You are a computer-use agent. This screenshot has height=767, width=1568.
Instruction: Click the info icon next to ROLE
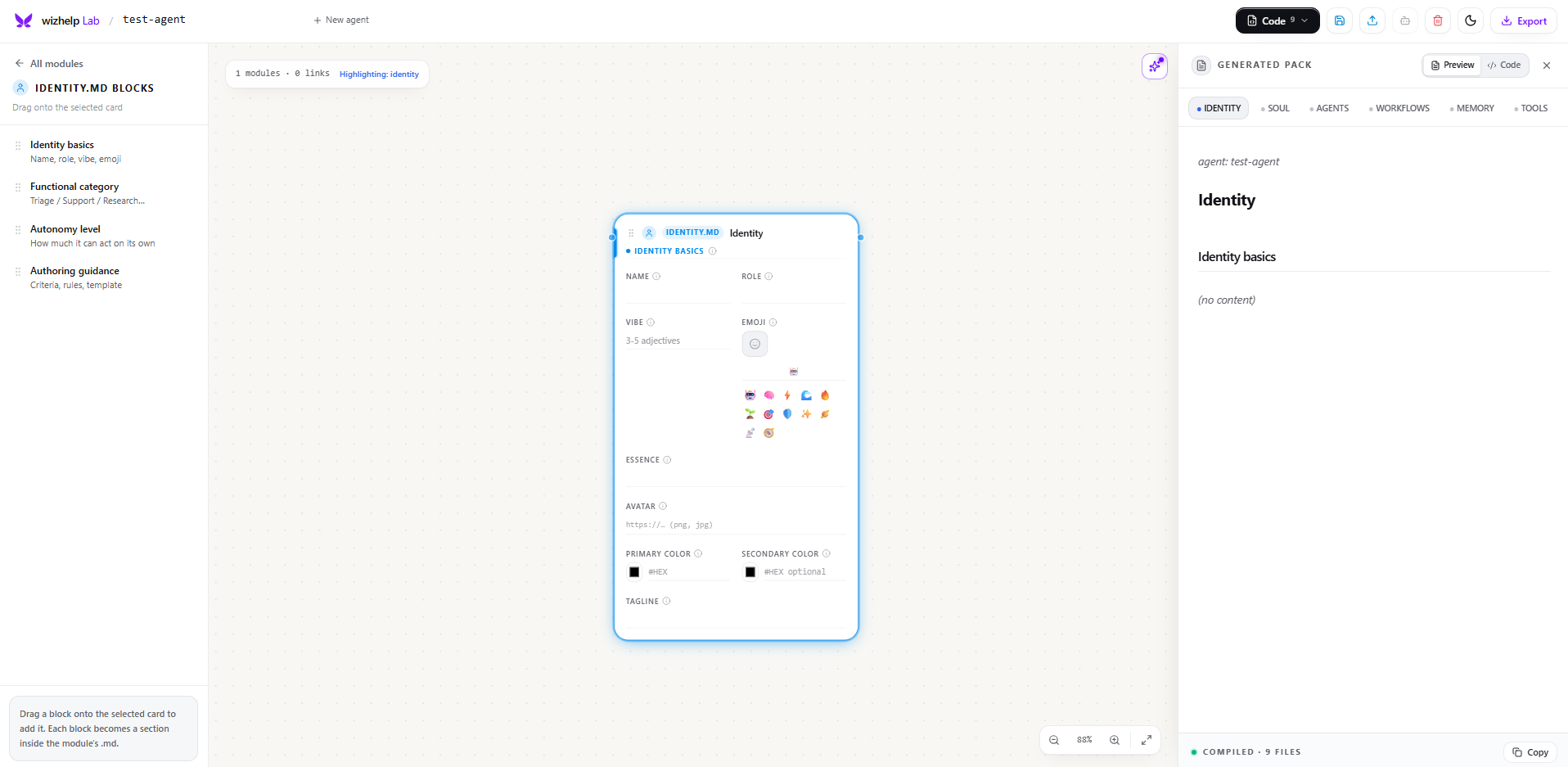coord(768,277)
